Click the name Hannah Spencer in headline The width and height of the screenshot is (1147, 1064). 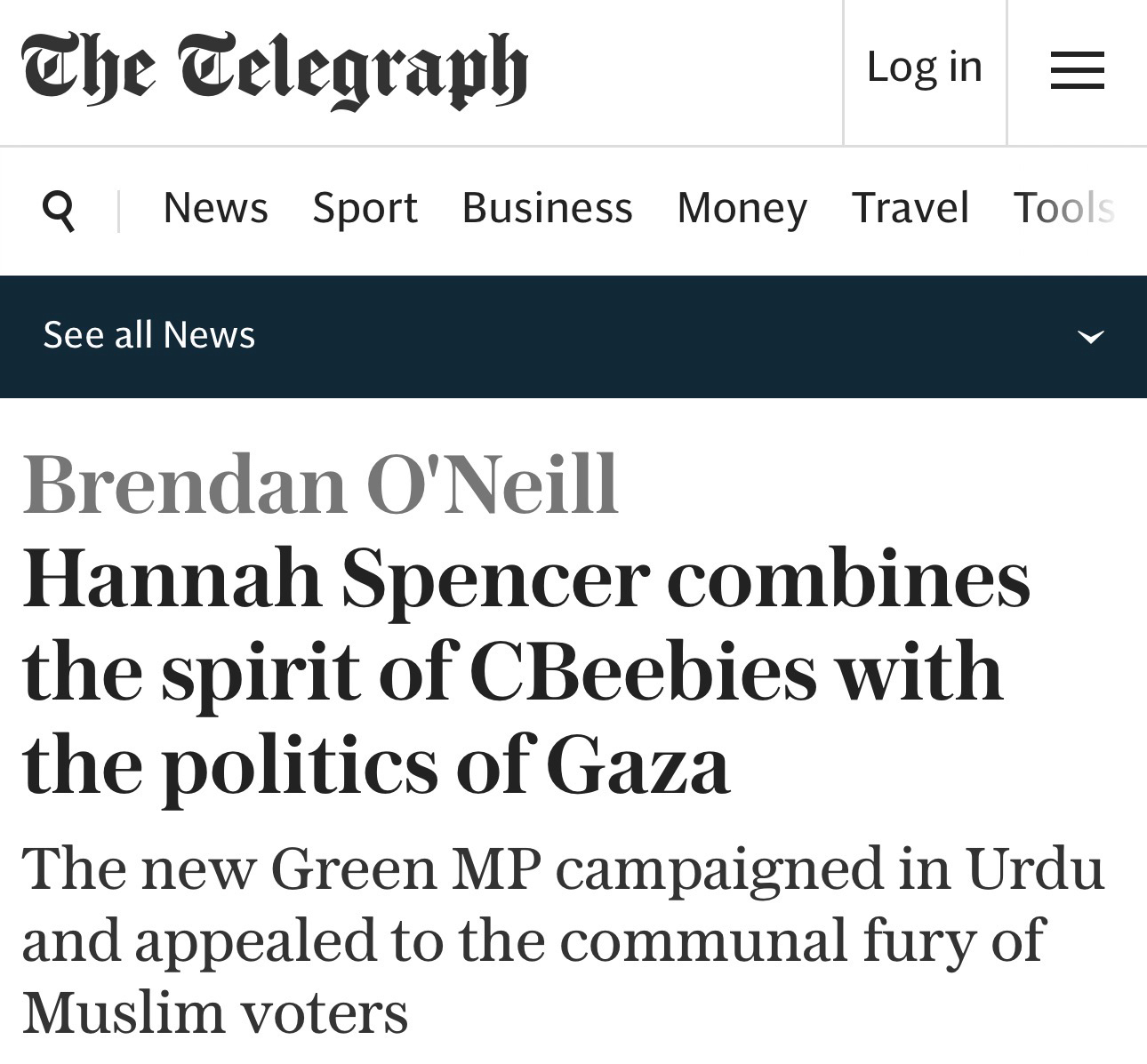[x=336, y=580]
